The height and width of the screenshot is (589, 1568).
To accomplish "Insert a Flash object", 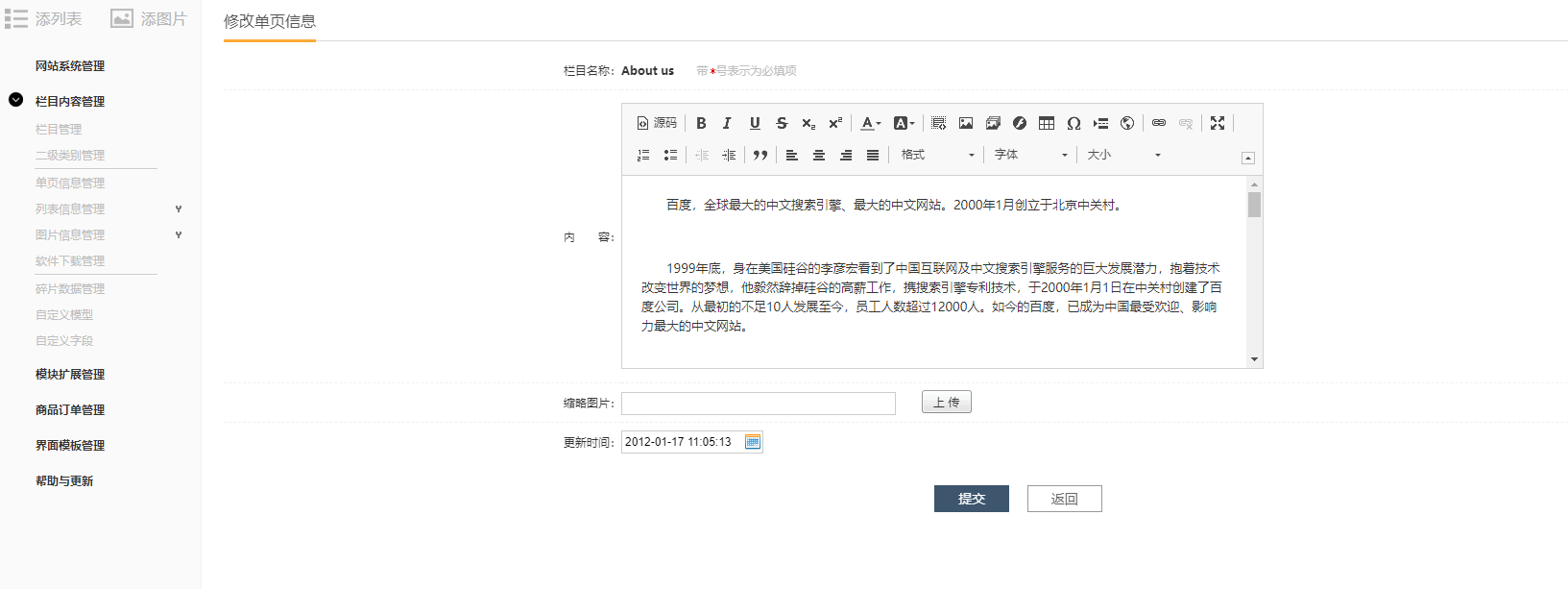I will pyautogui.click(x=1020, y=123).
